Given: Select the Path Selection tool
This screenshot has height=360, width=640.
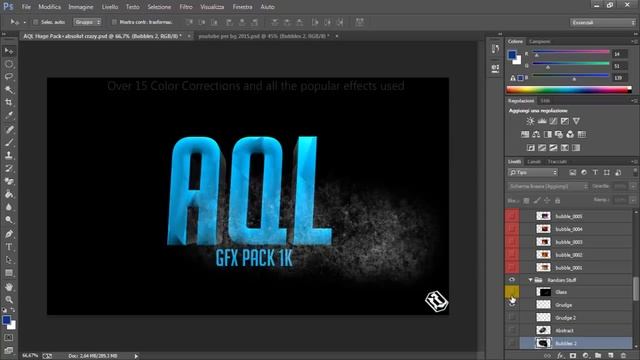Looking at the screenshot, I should coord(9,260).
